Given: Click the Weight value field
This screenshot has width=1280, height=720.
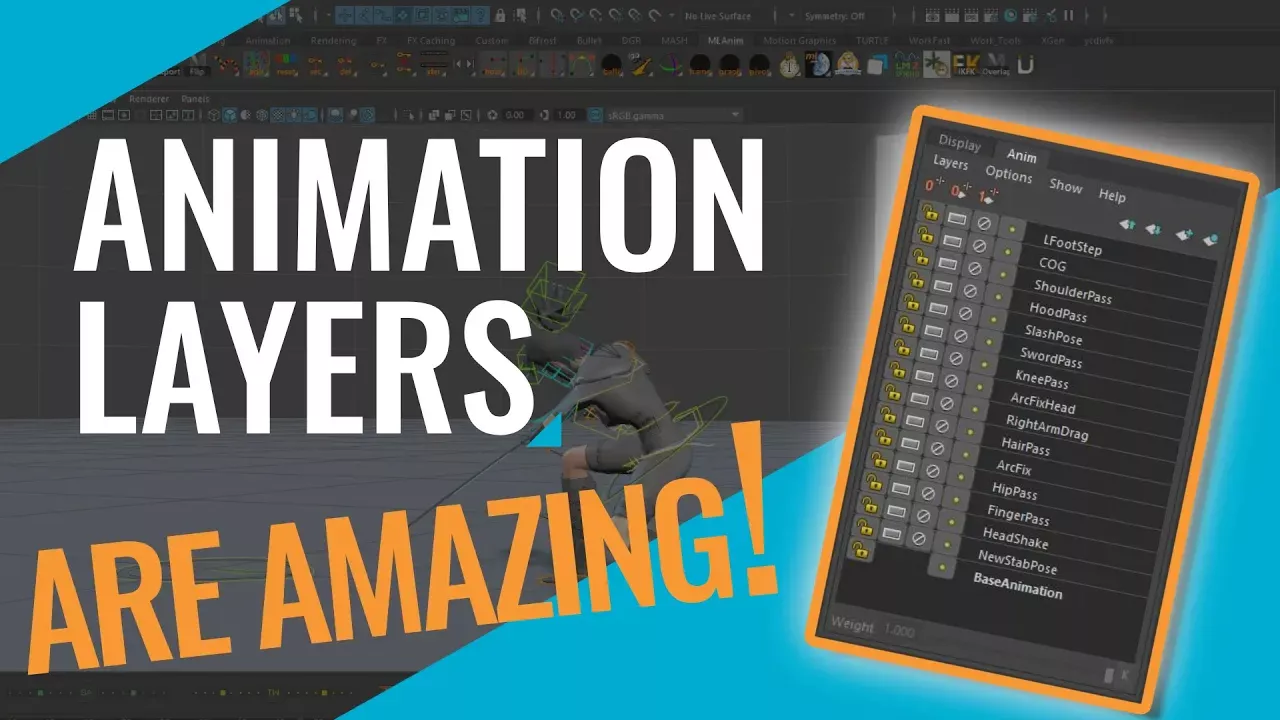Looking at the screenshot, I should [x=898, y=631].
